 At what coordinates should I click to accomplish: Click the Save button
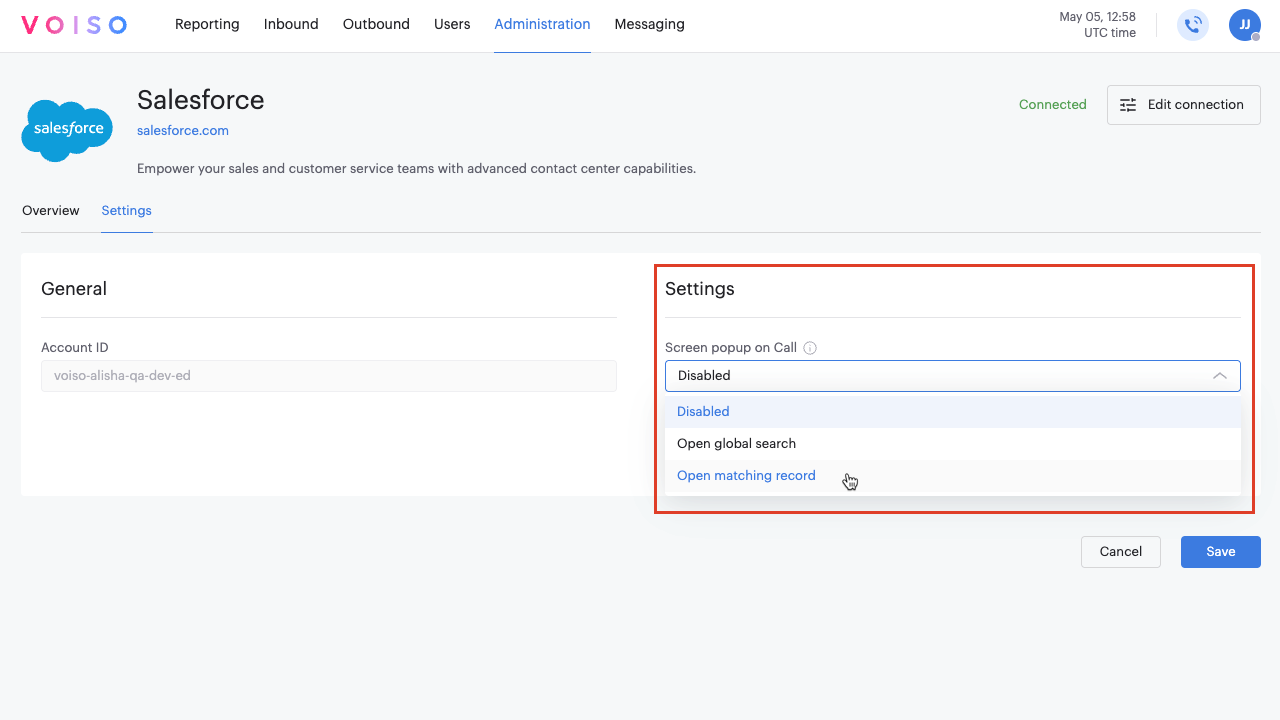(x=1221, y=552)
